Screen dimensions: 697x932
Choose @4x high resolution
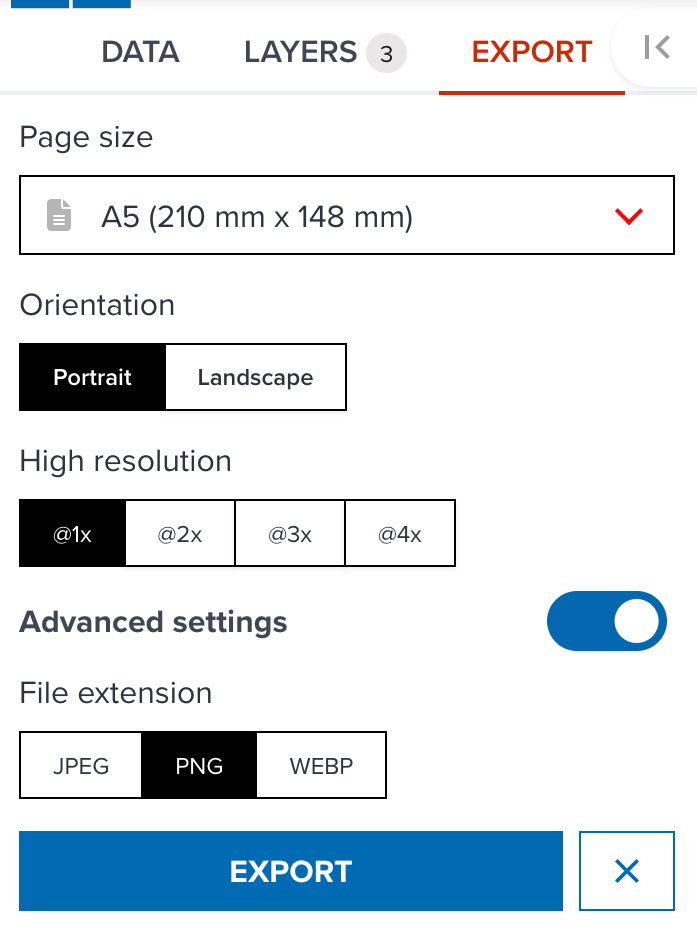click(400, 534)
